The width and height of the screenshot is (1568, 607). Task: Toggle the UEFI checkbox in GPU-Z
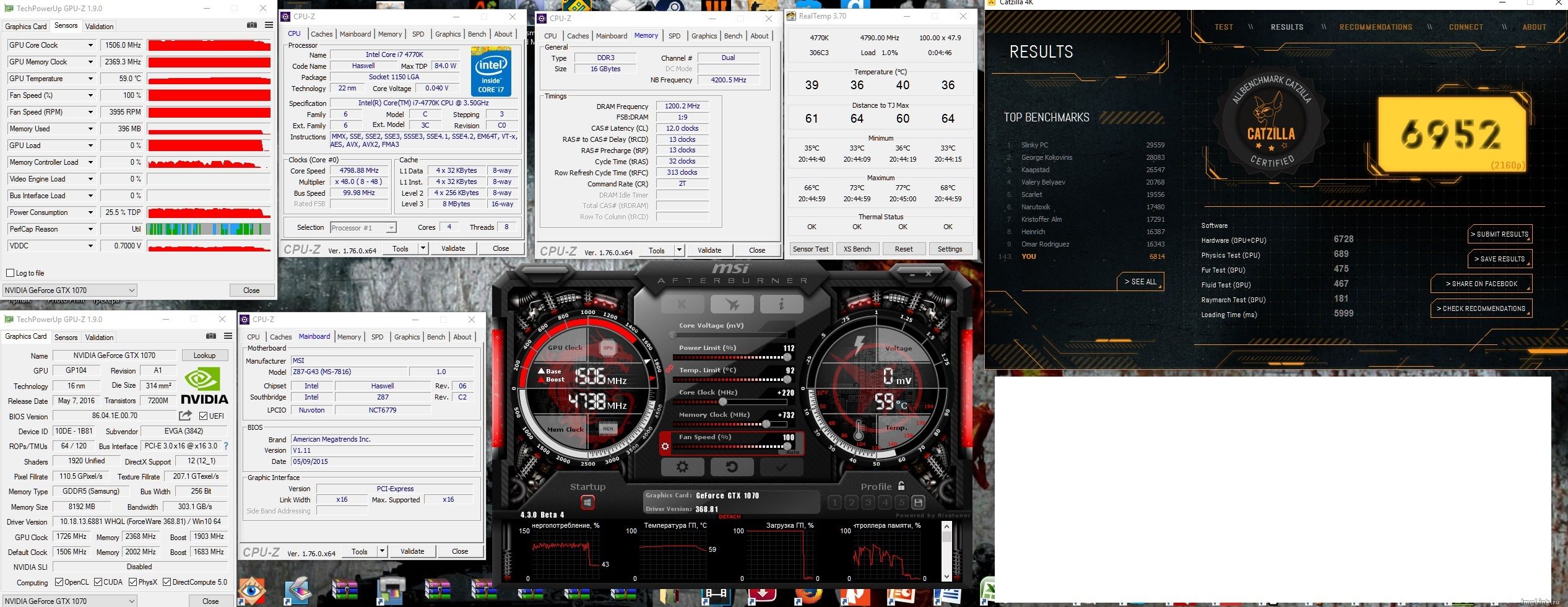click(203, 416)
